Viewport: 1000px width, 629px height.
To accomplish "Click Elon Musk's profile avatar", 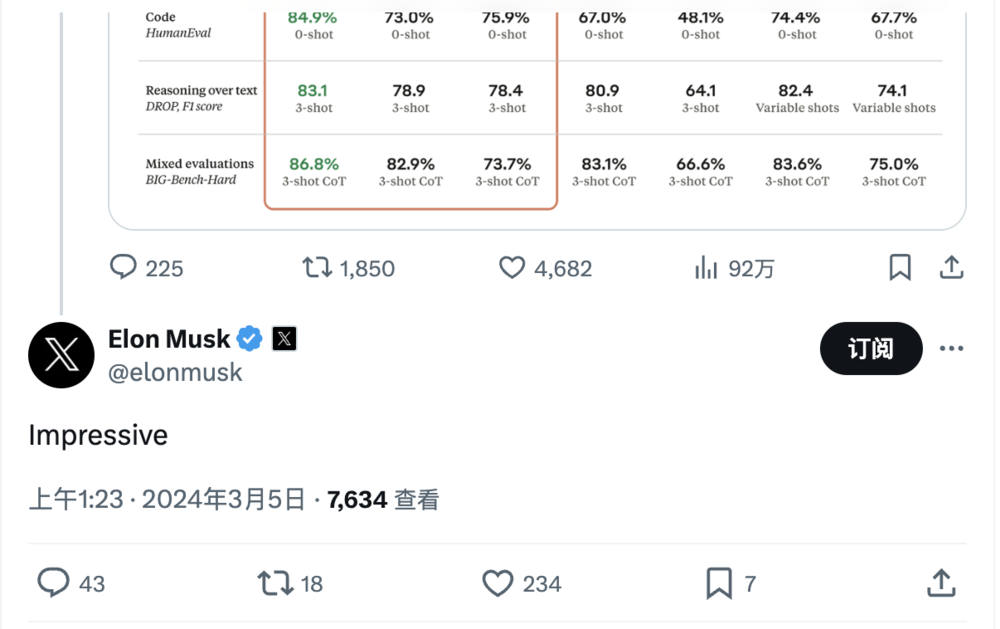I will coord(61,355).
